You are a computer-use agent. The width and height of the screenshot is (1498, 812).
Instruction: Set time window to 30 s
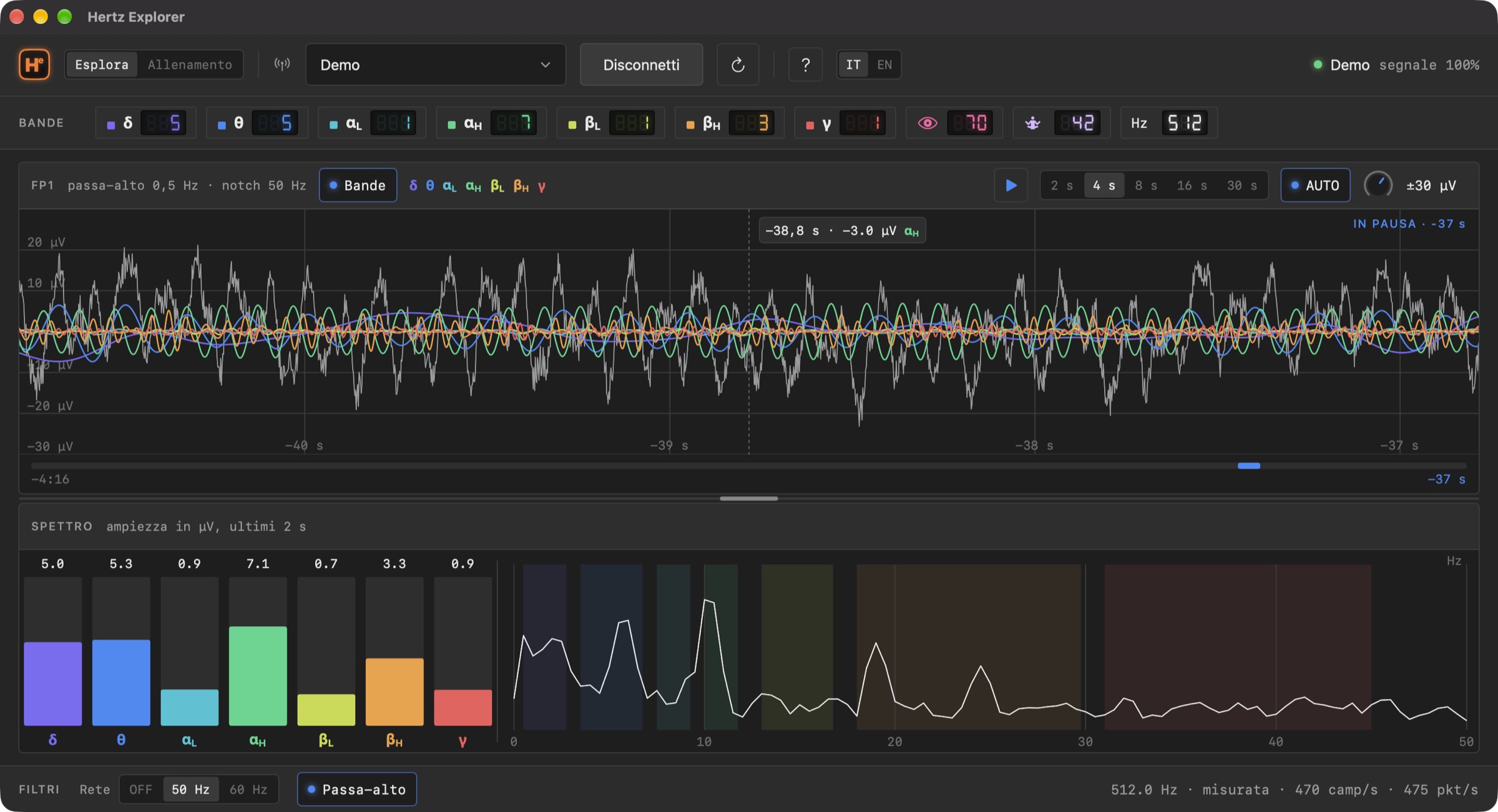pos(1242,185)
